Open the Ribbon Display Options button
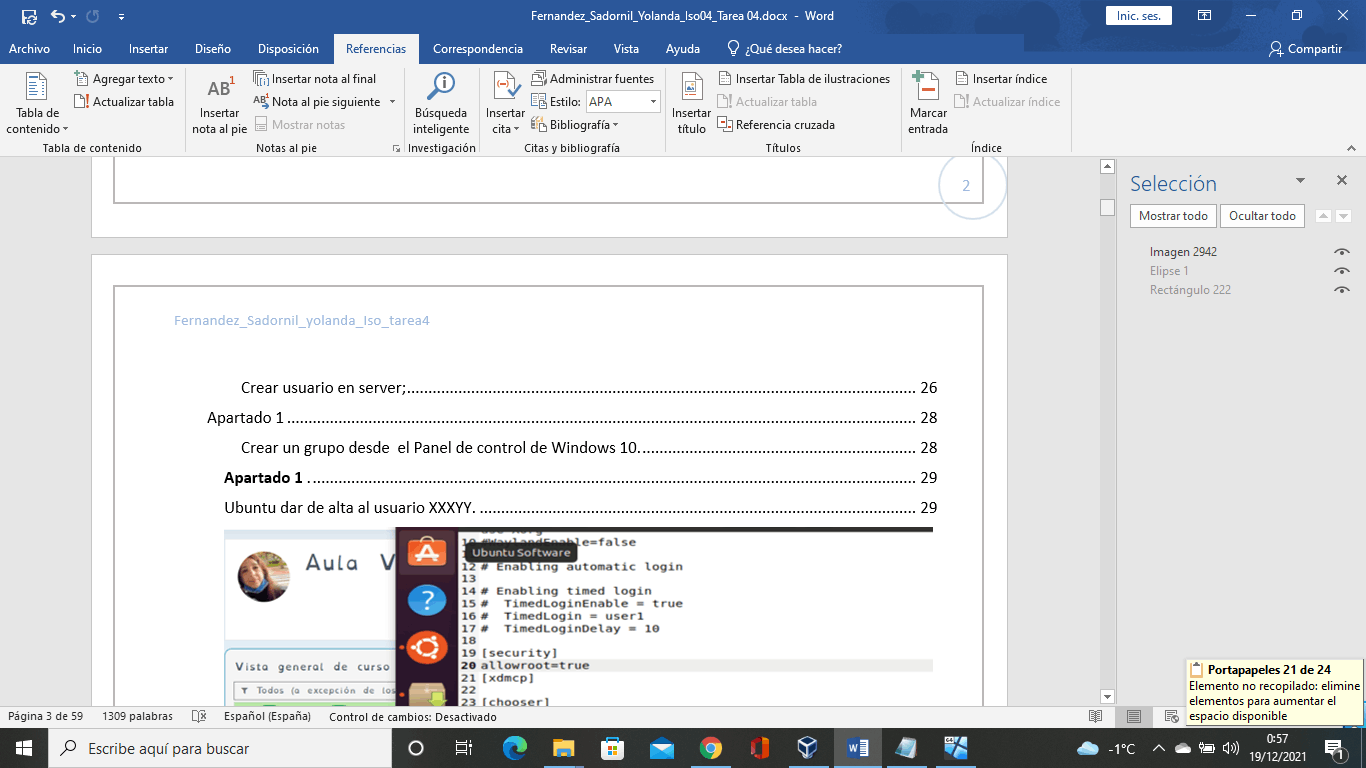Image resolution: width=1366 pixels, height=768 pixels. (x=1205, y=16)
